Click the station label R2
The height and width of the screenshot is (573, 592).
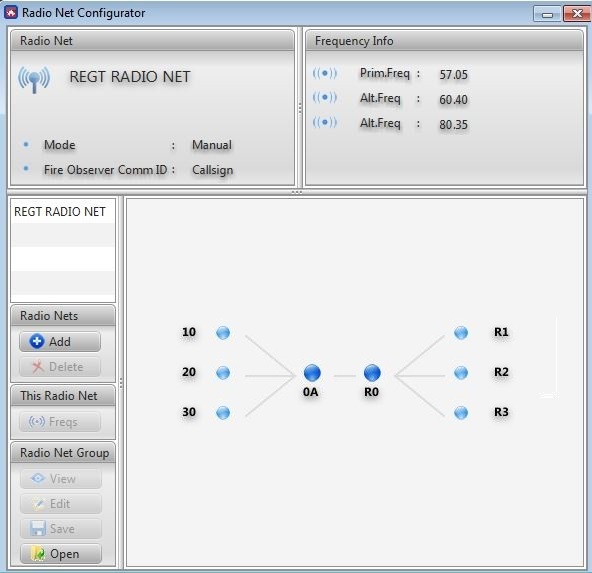point(501,372)
